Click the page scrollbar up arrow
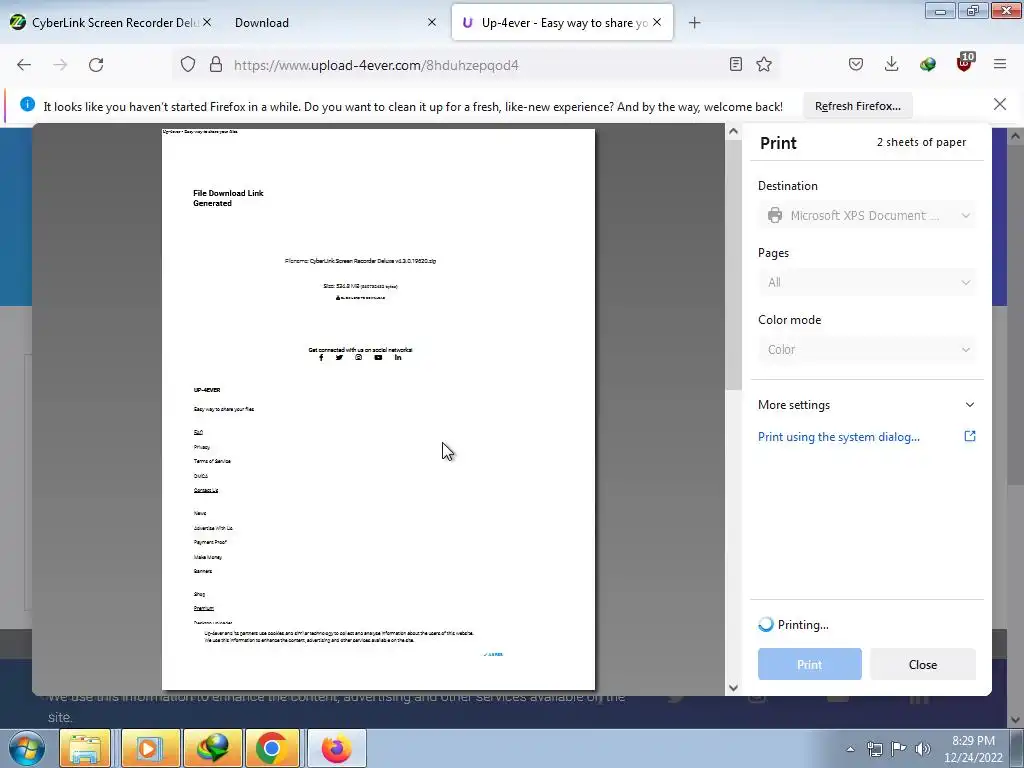The width and height of the screenshot is (1024, 768). tap(1016, 136)
